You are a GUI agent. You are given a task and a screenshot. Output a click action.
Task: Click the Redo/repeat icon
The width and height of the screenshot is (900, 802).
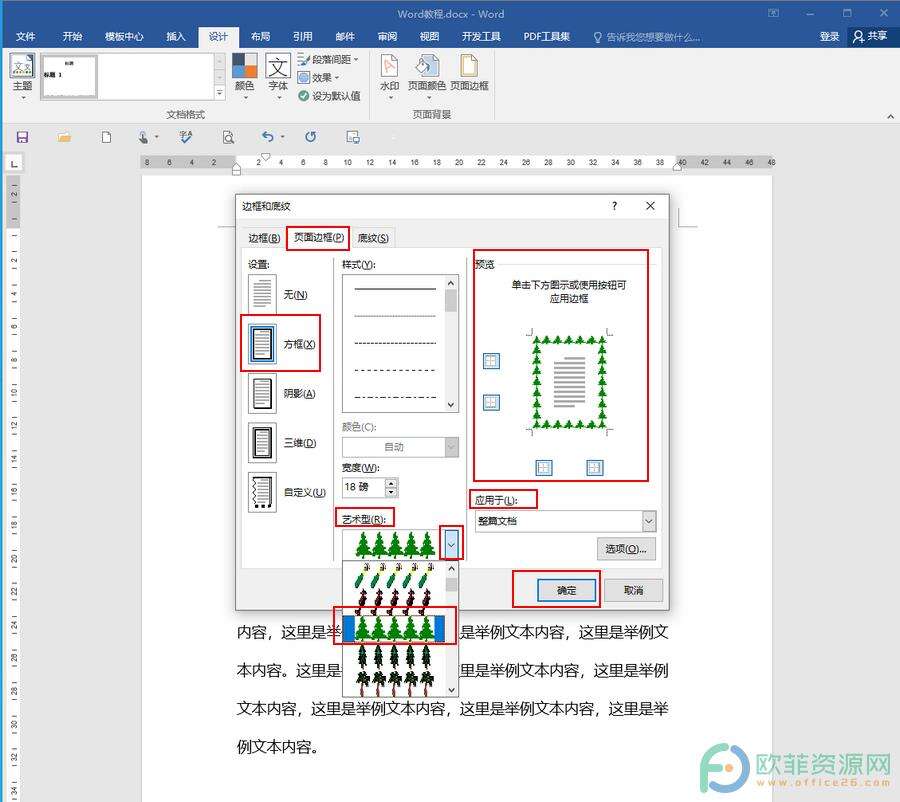tap(311, 137)
